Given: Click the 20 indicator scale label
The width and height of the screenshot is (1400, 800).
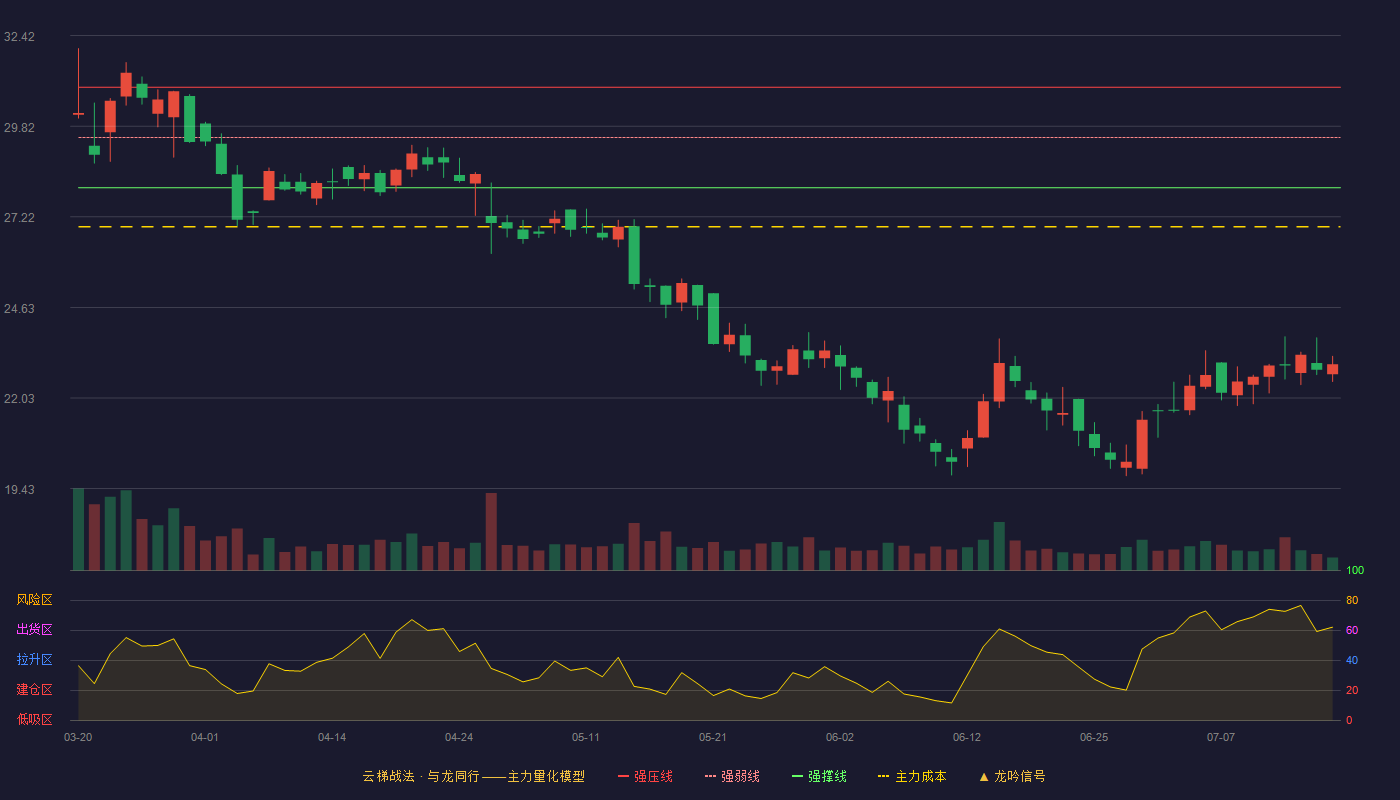Looking at the screenshot, I should [x=1352, y=690].
